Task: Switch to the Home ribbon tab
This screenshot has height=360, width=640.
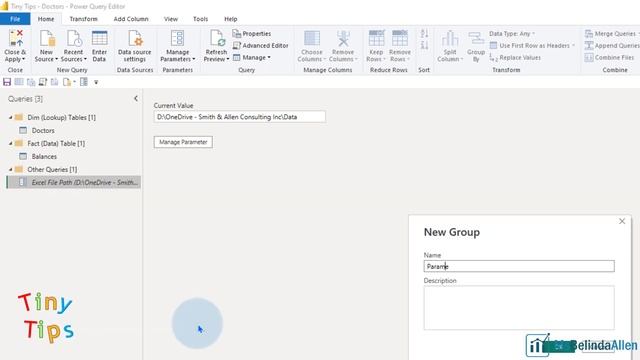Action: click(x=46, y=19)
